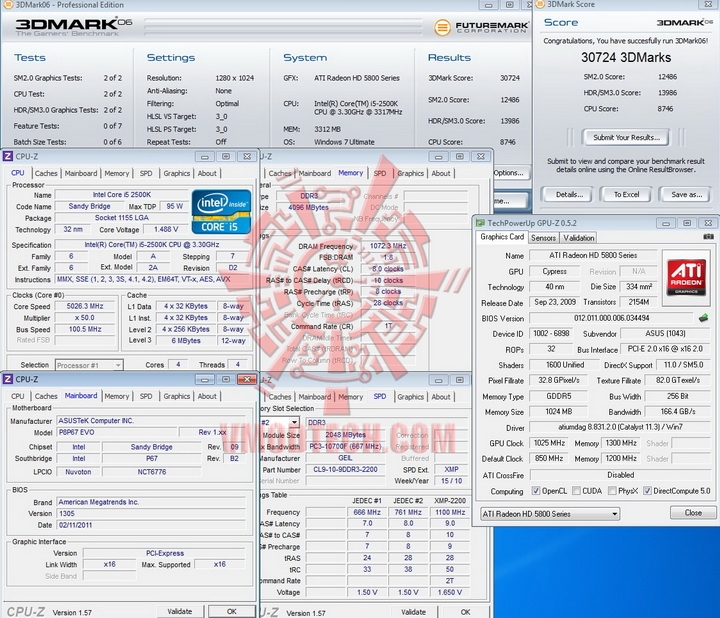Switch to the Caches tab in top CPU-Z window

(46, 174)
